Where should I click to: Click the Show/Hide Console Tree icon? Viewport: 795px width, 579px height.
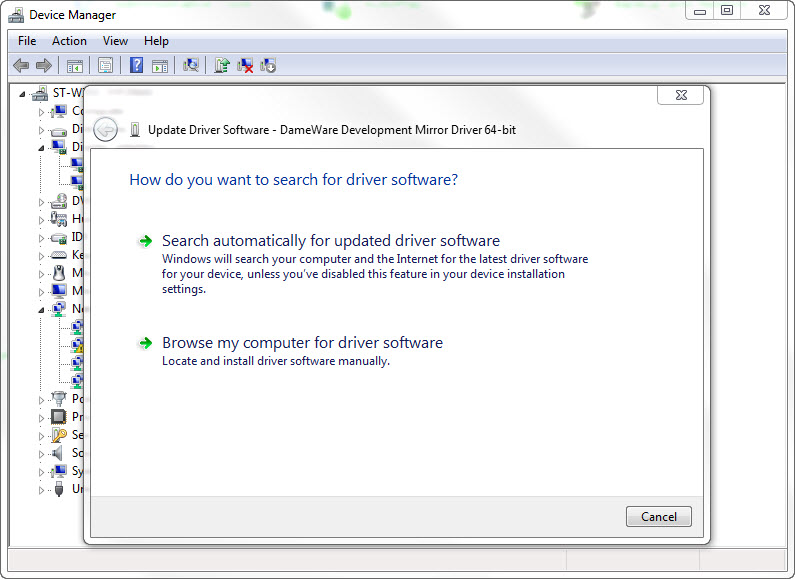[x=74, y=66]
